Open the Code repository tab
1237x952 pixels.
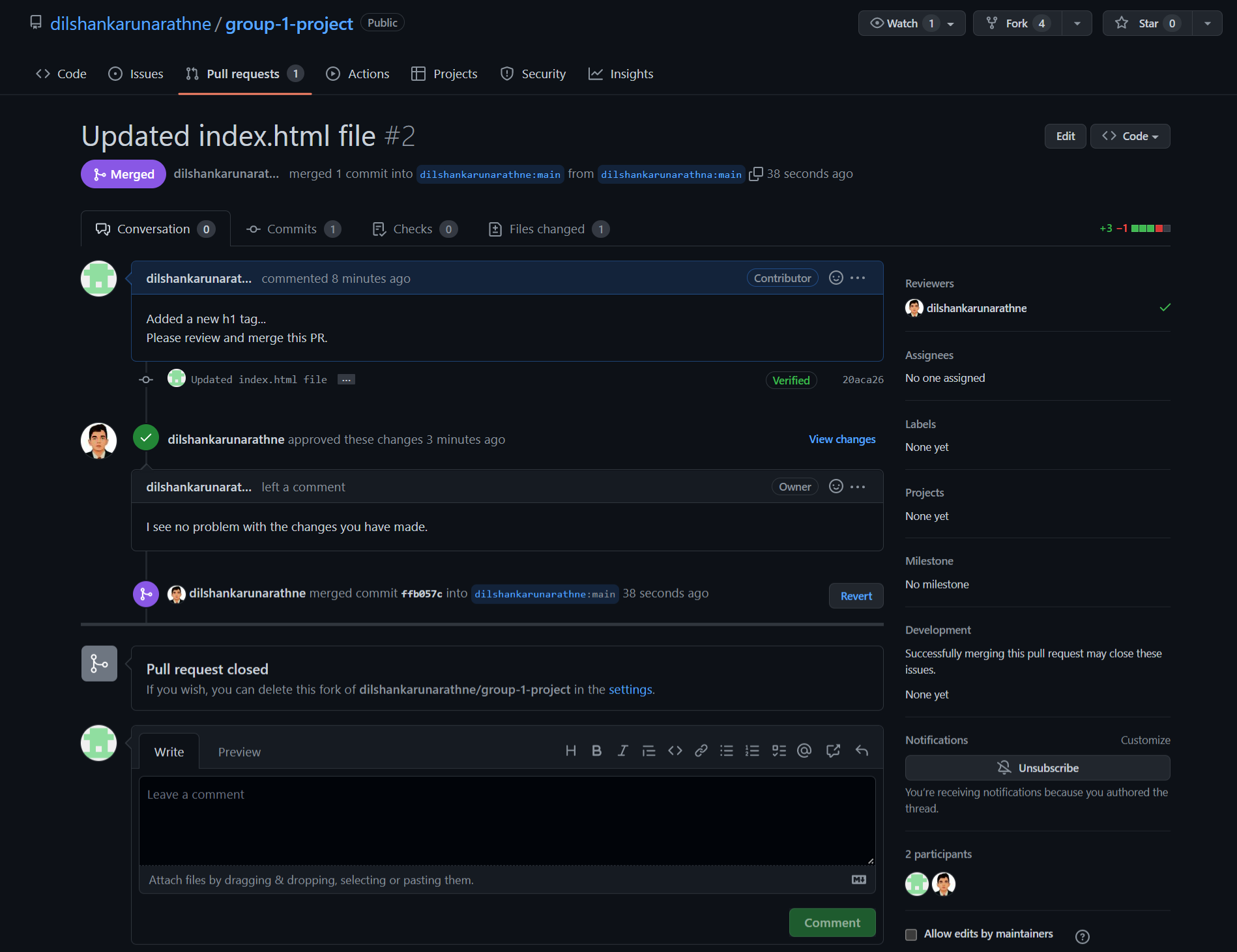point(61,74)
